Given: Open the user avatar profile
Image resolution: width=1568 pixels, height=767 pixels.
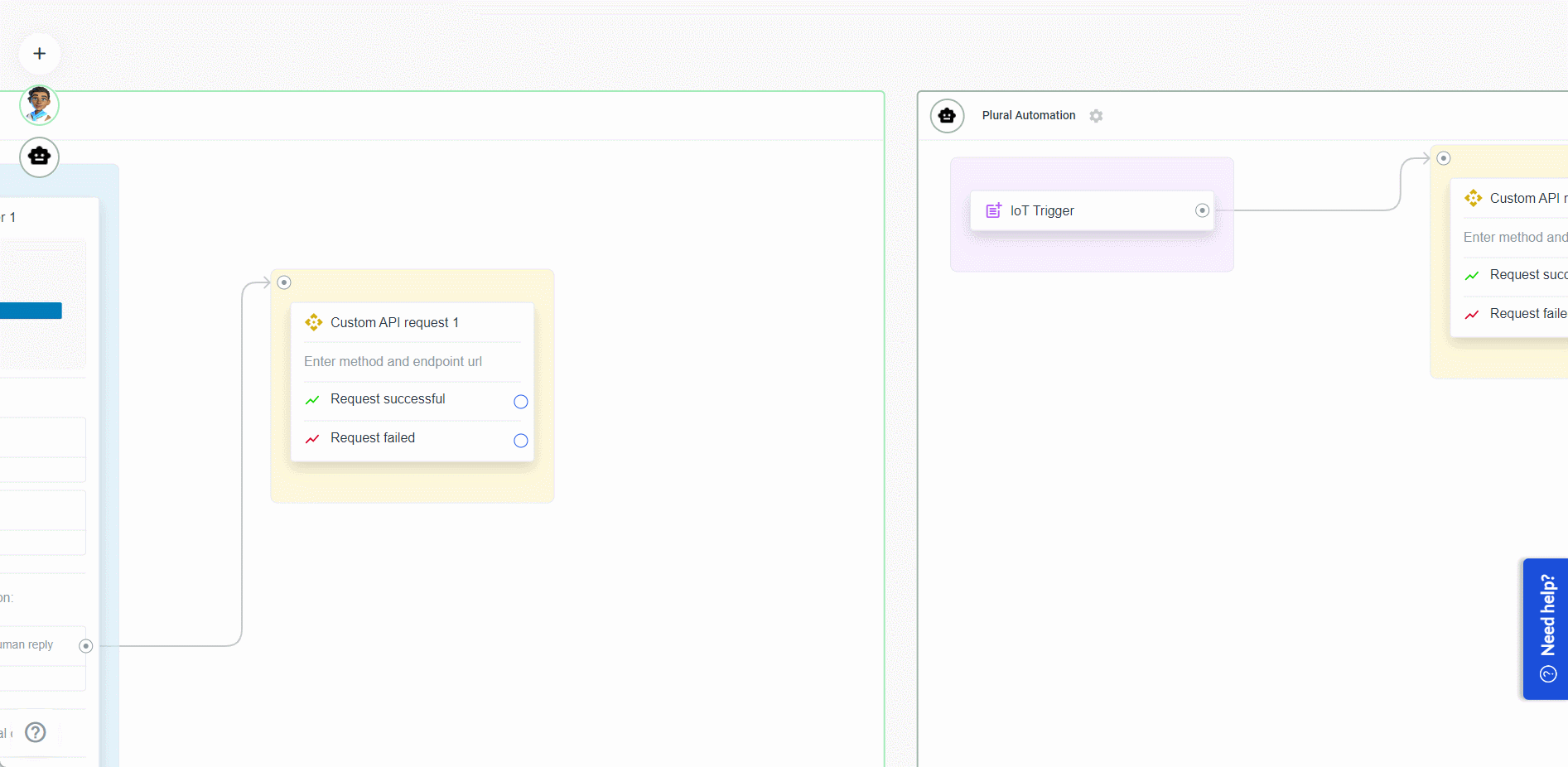Looking at the screenshot, I should click(39, 105).
